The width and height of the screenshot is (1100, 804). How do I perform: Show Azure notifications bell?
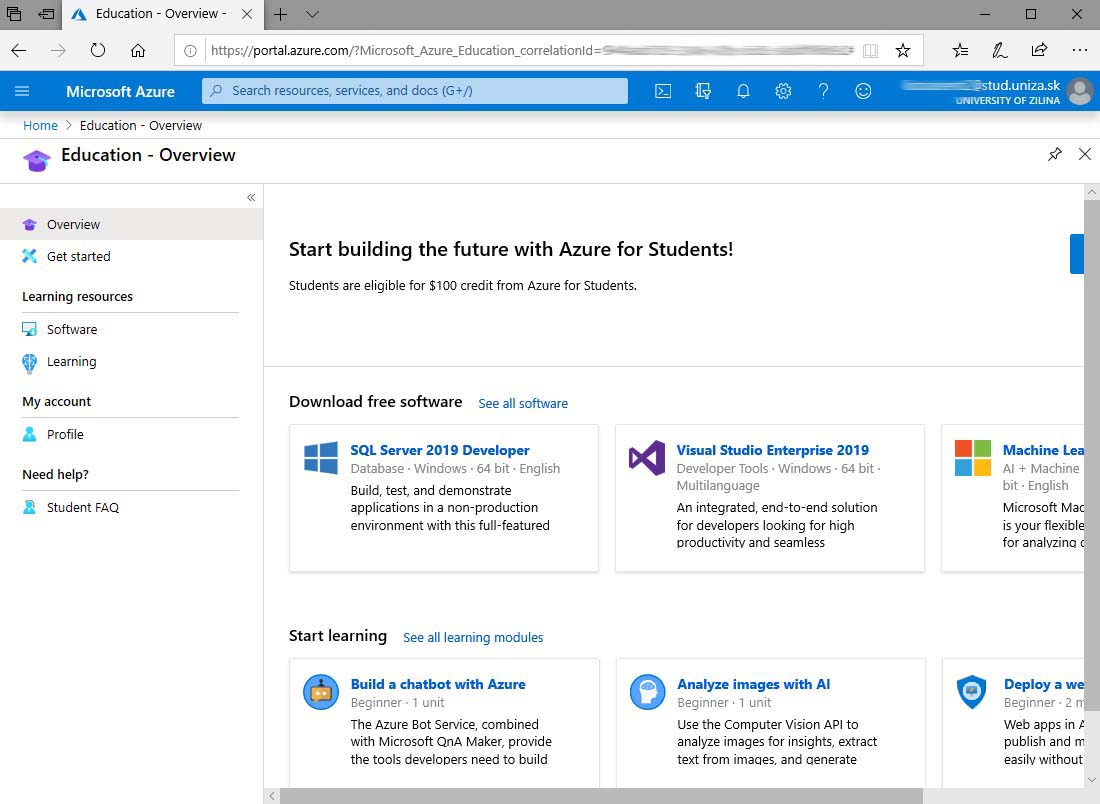point(743,91)
